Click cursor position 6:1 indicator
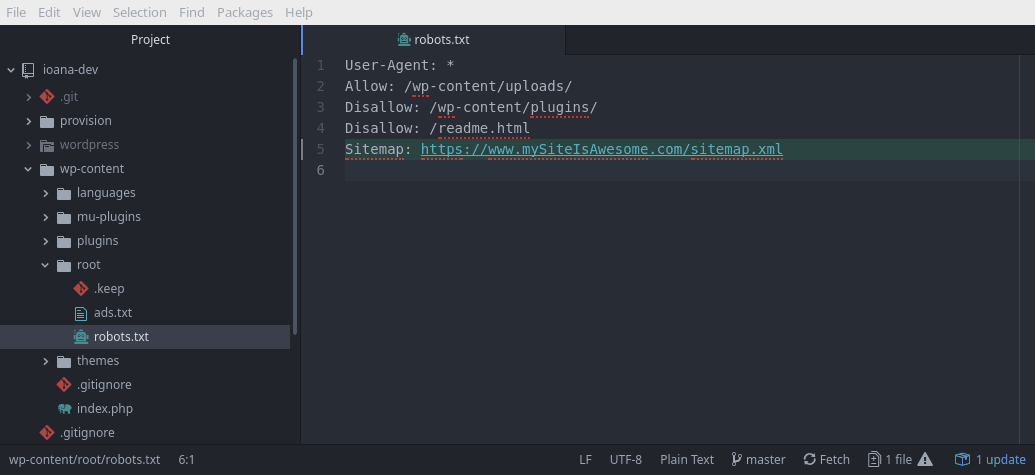Image resolution: width=1035 pixels, height=475 pixels. click(x=187, y=459)
